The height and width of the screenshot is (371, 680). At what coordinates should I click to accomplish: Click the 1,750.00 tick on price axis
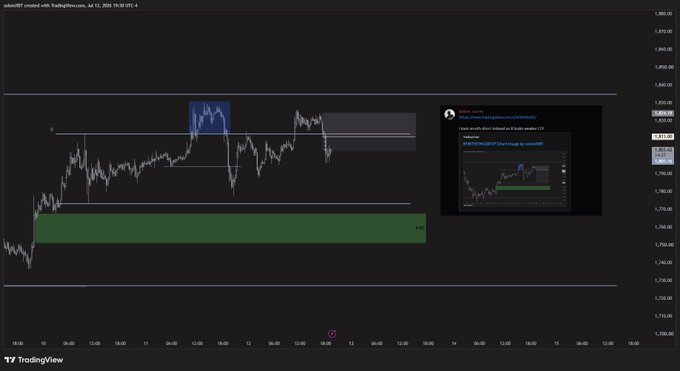pos(664,245)
